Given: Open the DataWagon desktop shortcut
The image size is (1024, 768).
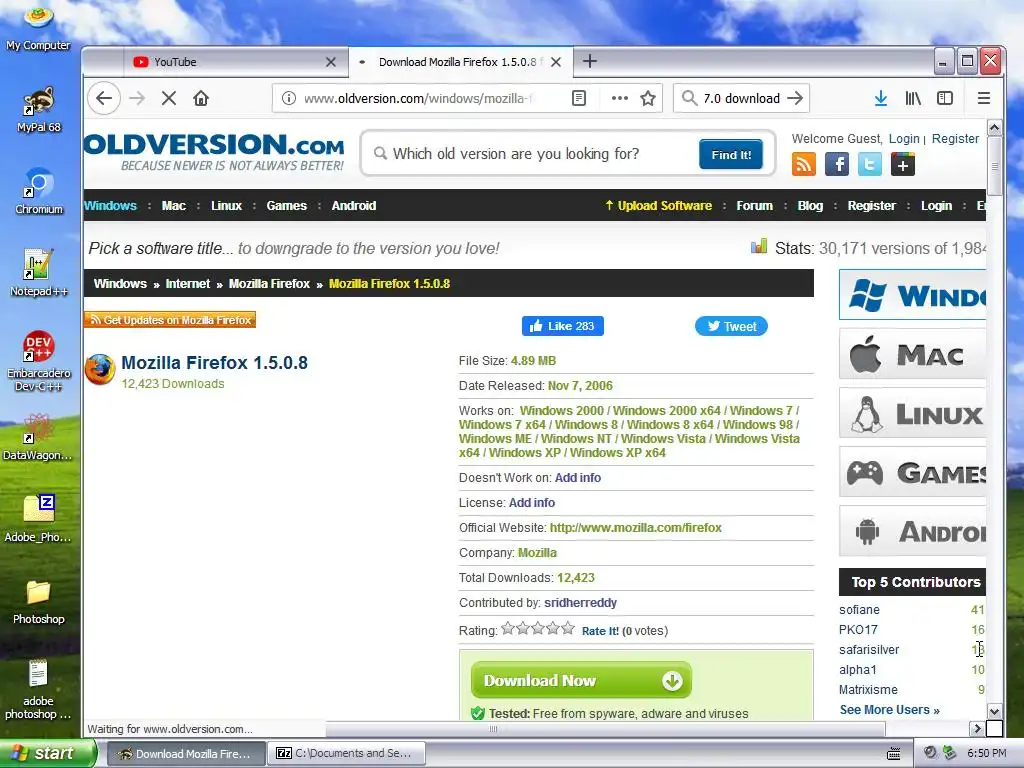Looking at the screenshot, I should pyautogui.click(x=39, y=437).
